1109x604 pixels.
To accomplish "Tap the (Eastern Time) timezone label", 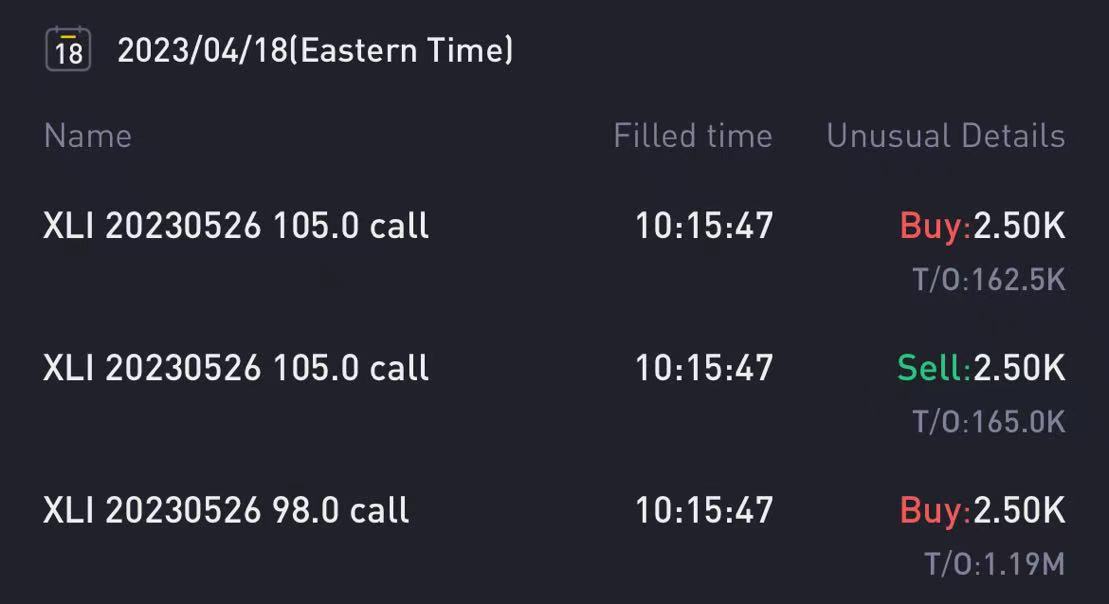I will point(401,51).
